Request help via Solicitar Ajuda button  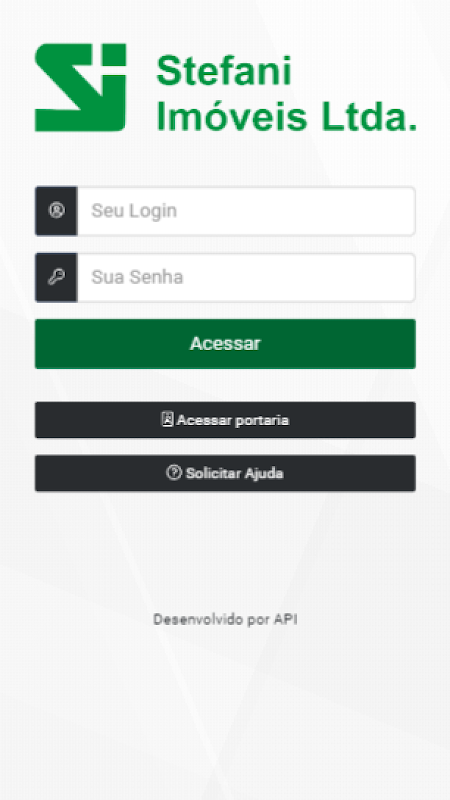(x=225, y=473)
